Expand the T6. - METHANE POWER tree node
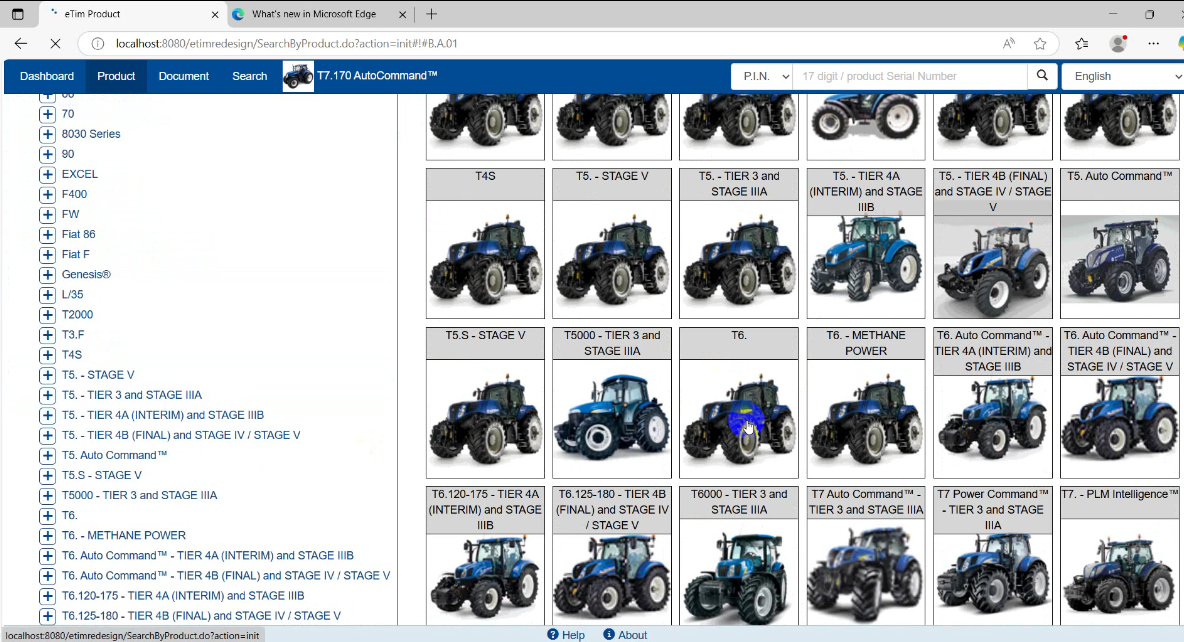This screenshot has height=642, width=1184. 48,536
